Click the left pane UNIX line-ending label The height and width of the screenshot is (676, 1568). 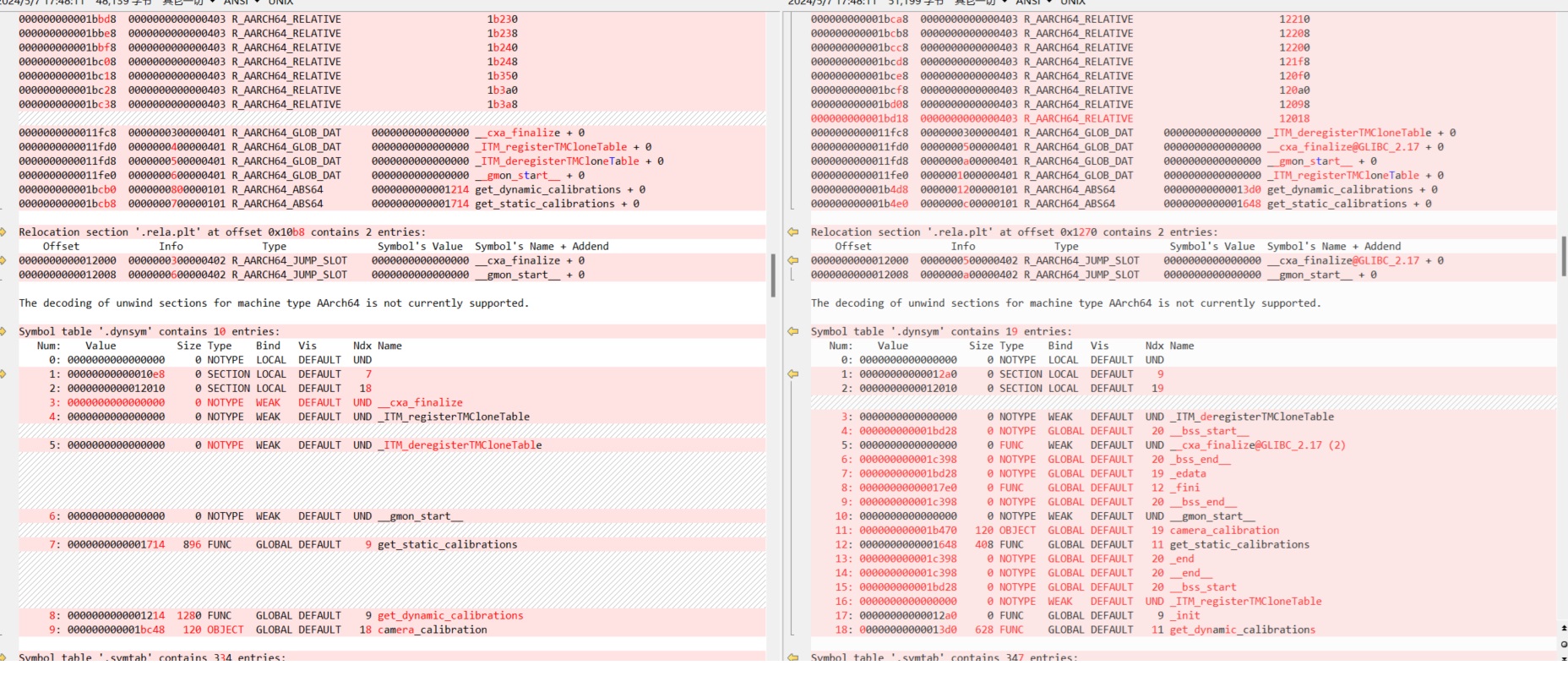(x=280, y=3)
